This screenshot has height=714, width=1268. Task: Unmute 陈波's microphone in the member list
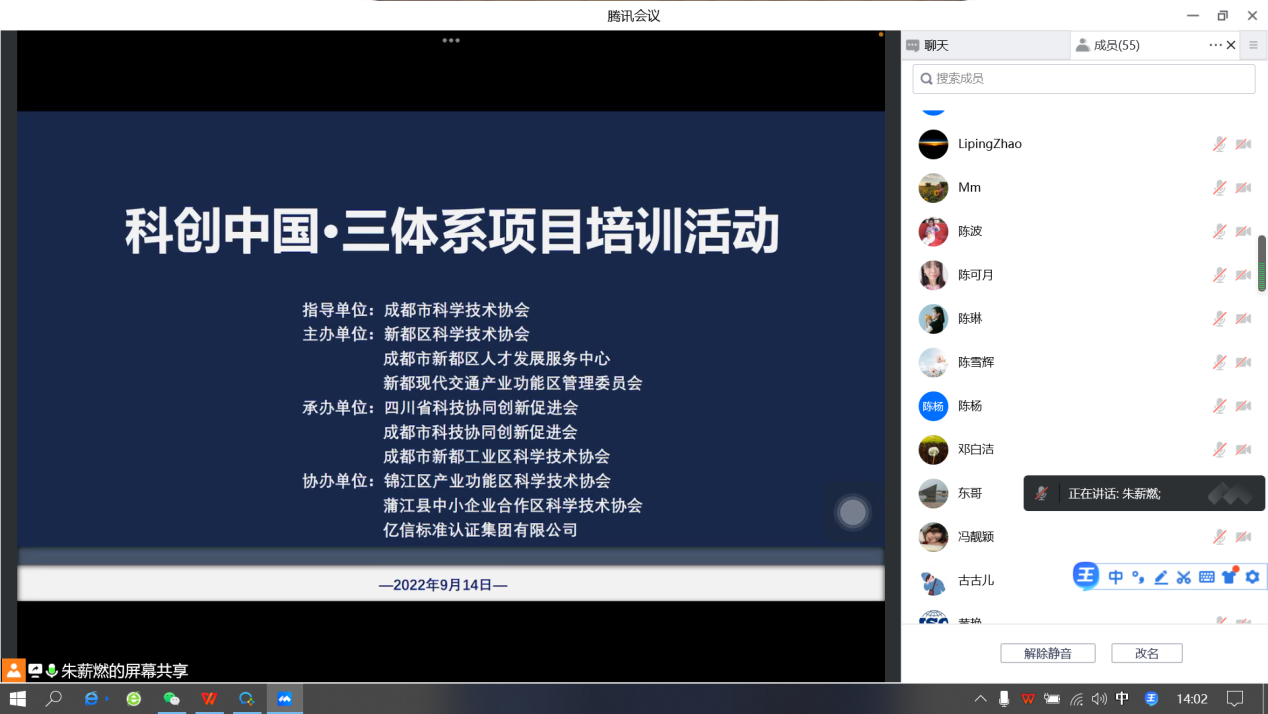point(1219,231)
